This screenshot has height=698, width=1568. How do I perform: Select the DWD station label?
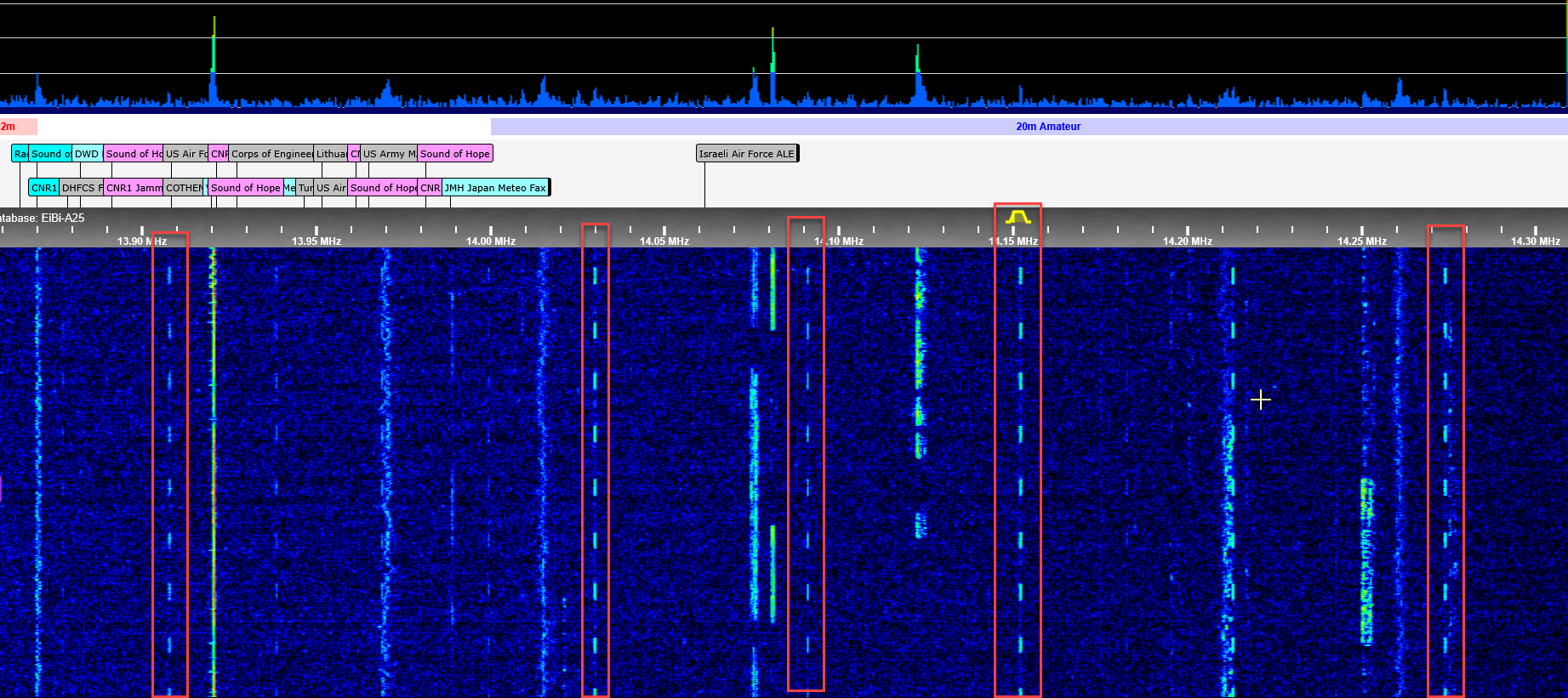pyautogui.click(x=86, y=154)
